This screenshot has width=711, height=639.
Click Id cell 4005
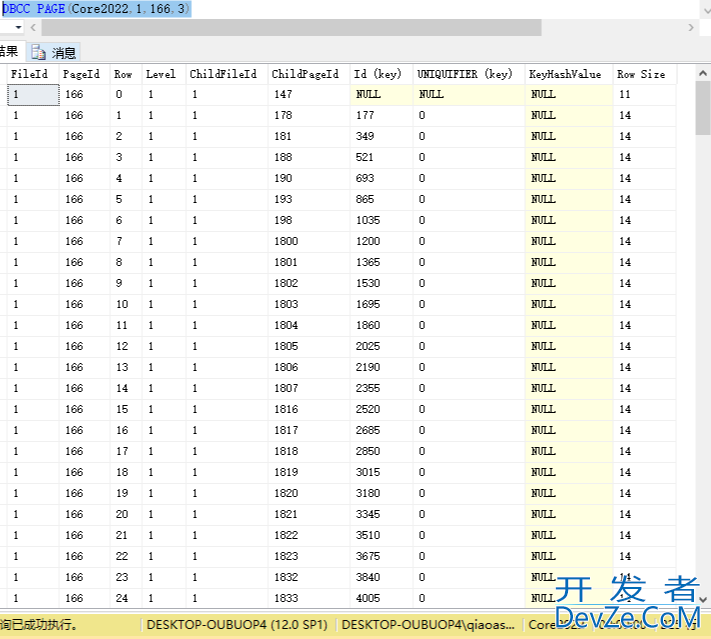coord(381,598)
